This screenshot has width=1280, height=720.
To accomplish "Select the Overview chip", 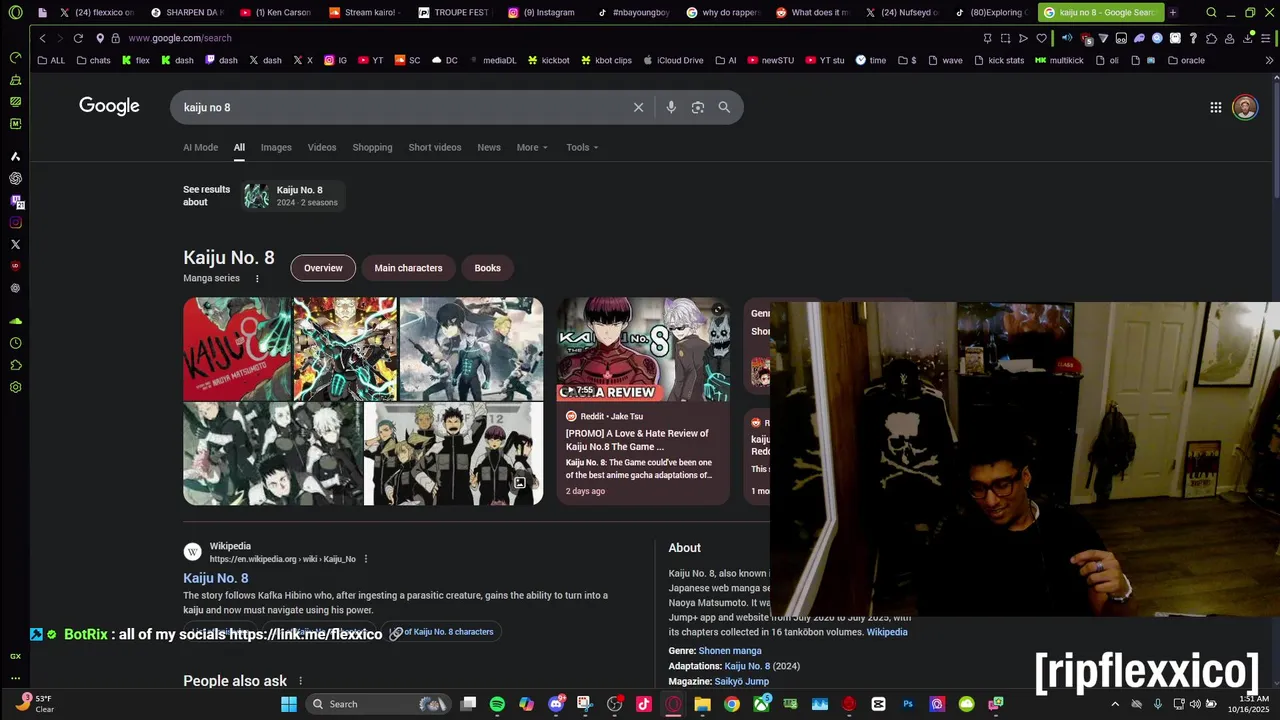I will tap(323, 268).
